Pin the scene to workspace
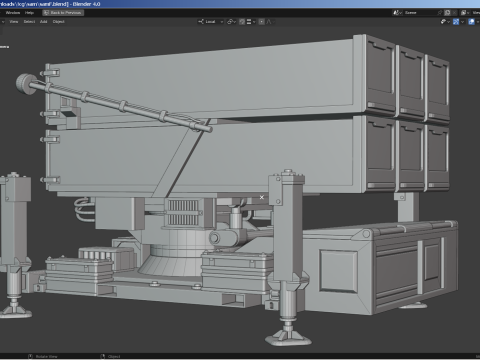The image size is (480, 360). click(x=440, y=13)
